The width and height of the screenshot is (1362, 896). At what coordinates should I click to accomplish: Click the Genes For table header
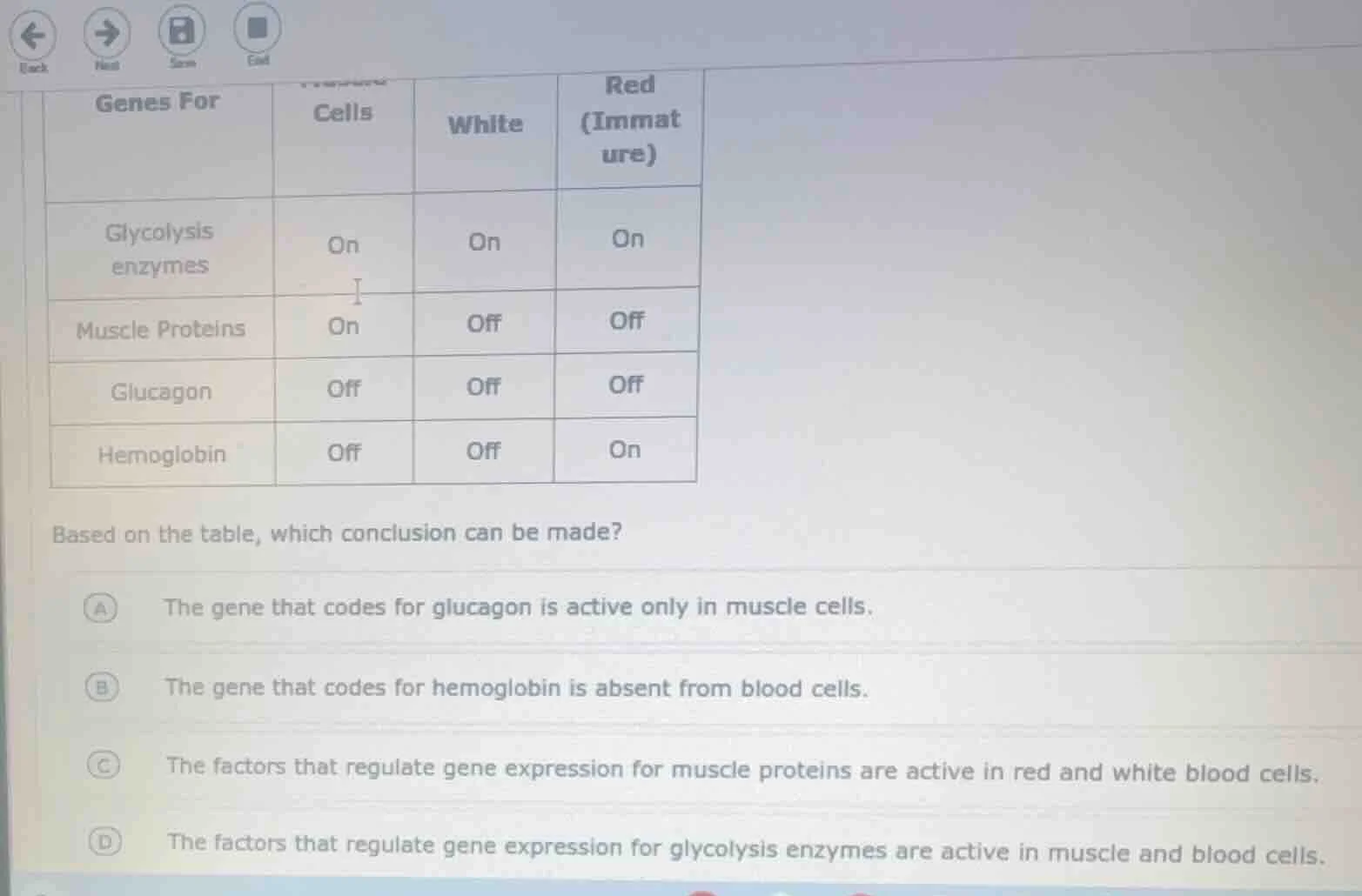(x=156, y=102)
